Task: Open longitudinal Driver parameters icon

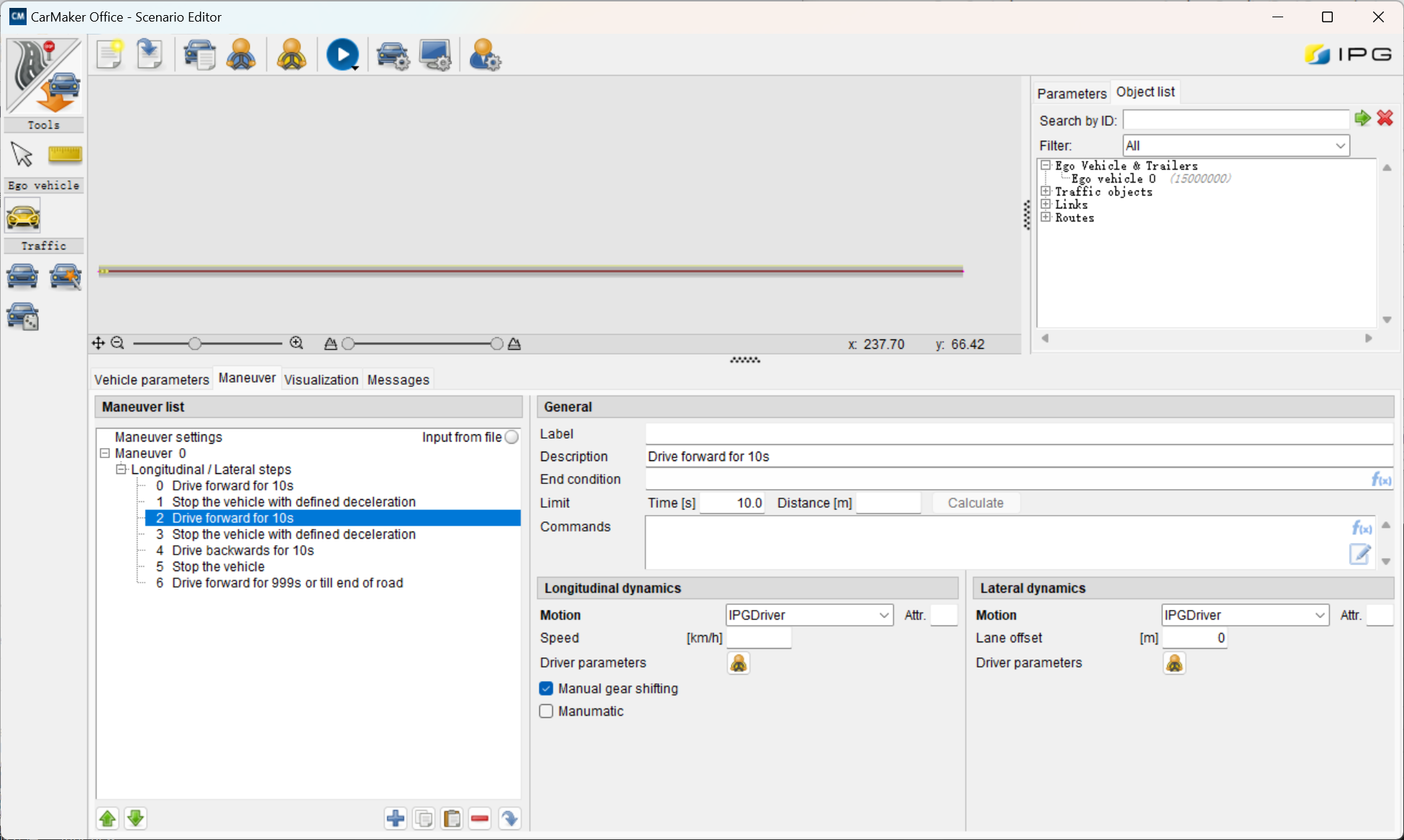Action: [x=739, y=663]
